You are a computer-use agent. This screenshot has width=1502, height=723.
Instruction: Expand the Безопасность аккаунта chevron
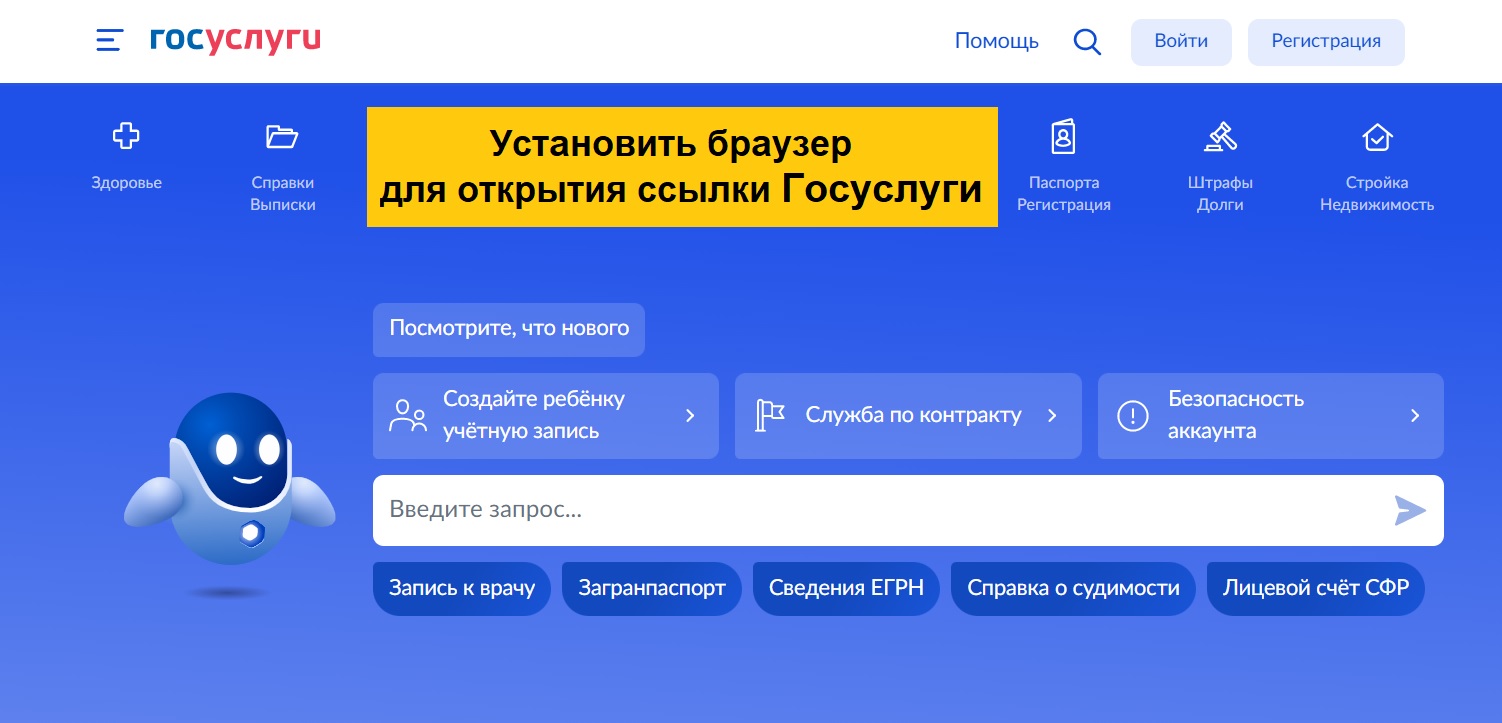tap(1415, 416)
